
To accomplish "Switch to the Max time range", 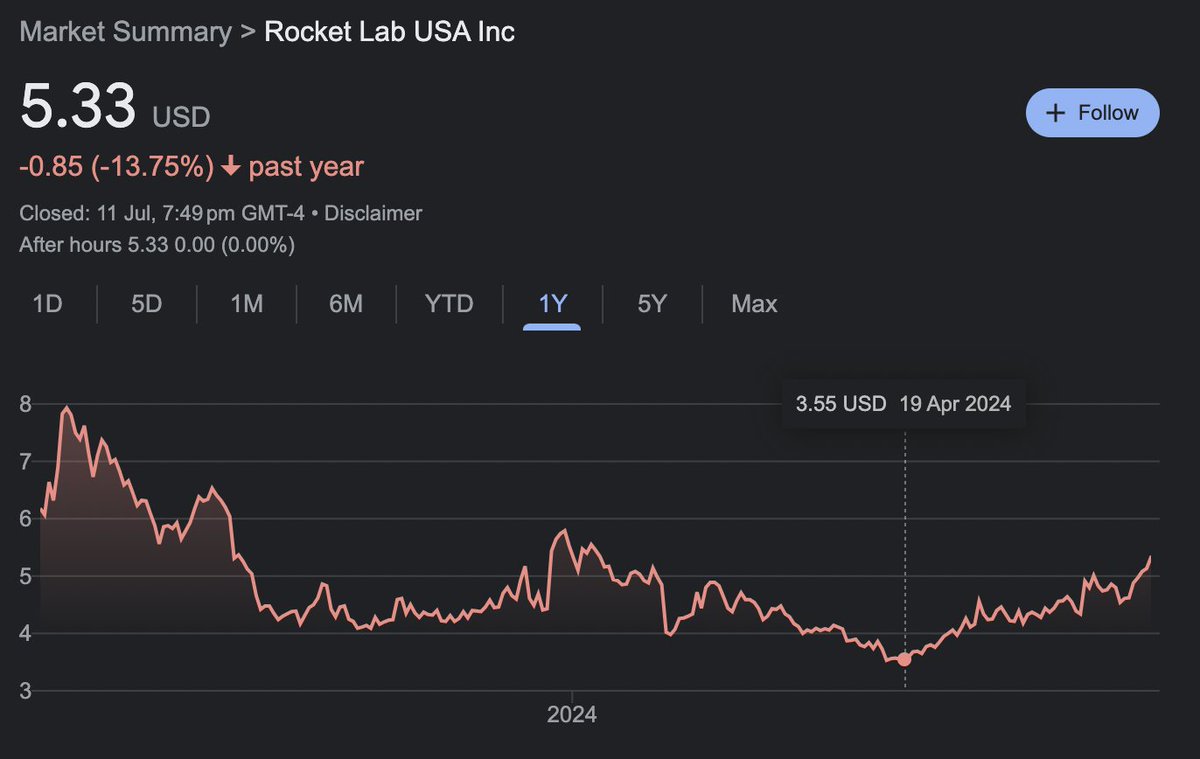I will coord(753,304).
